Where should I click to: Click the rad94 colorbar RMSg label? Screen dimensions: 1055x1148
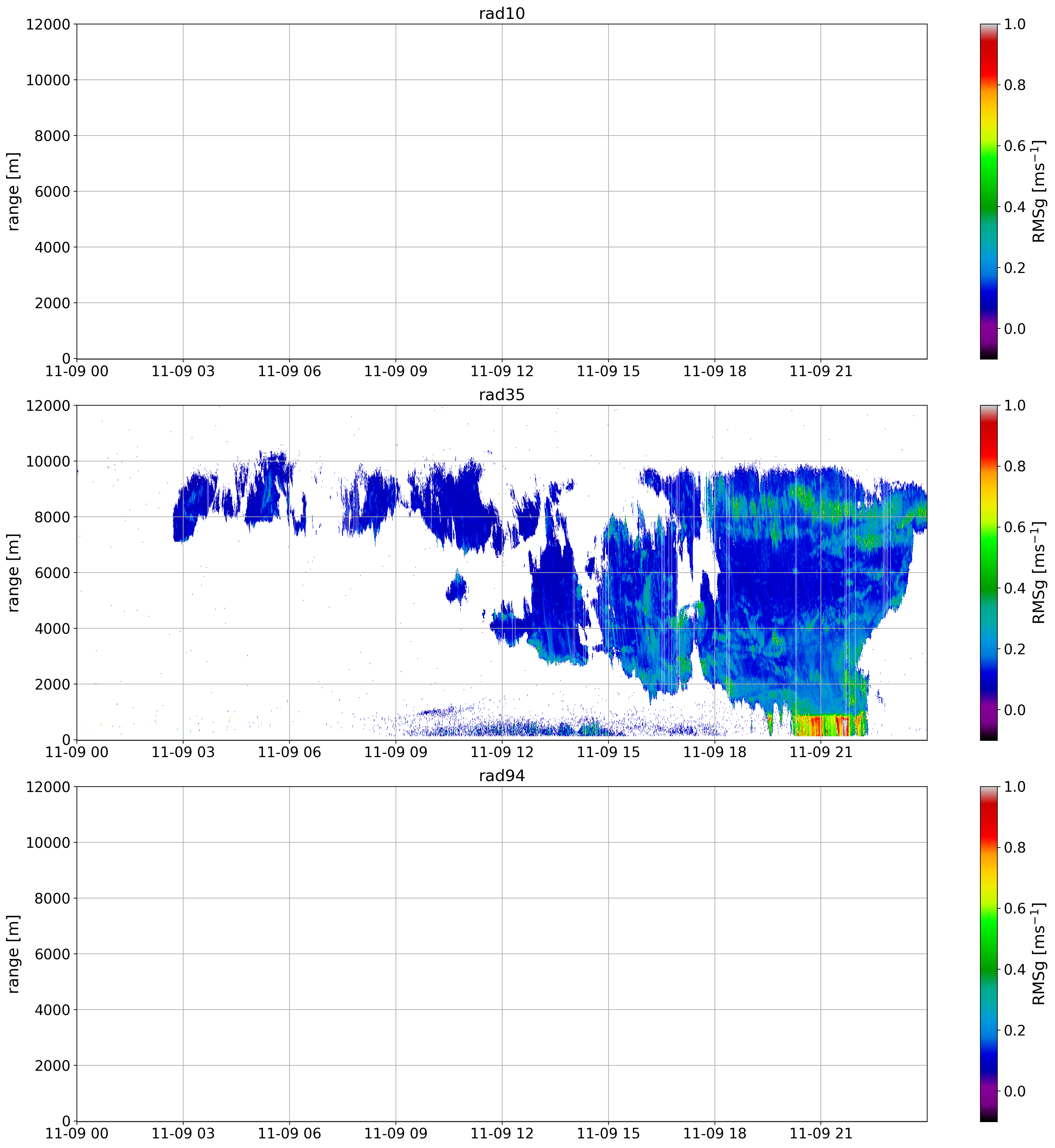(1039, 954)
